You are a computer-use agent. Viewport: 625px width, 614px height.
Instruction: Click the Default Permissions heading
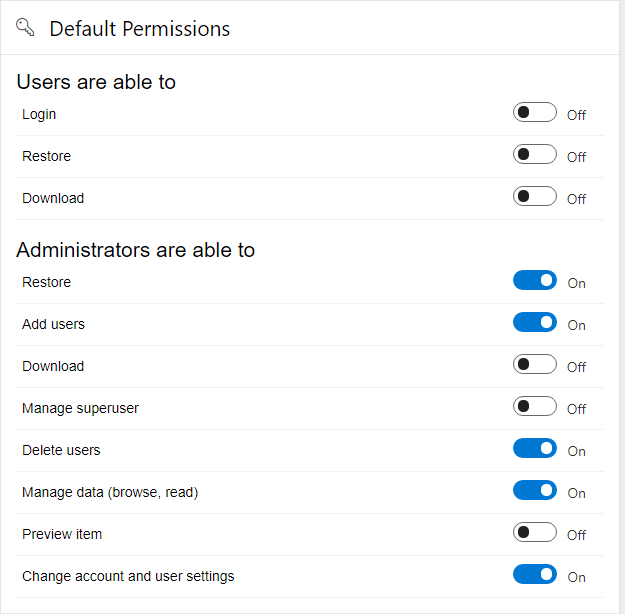pos(139,29)
